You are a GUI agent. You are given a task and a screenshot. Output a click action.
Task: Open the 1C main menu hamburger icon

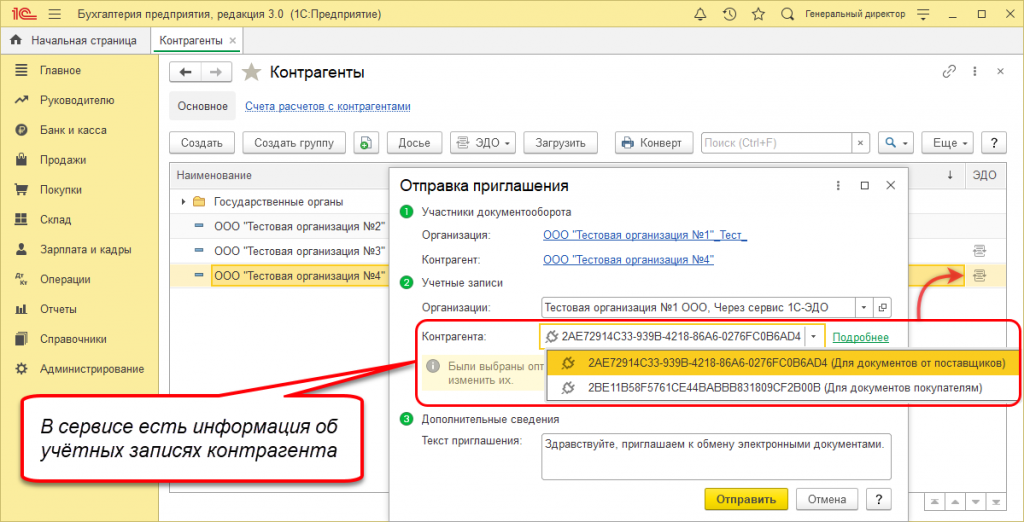click(55, 14)
